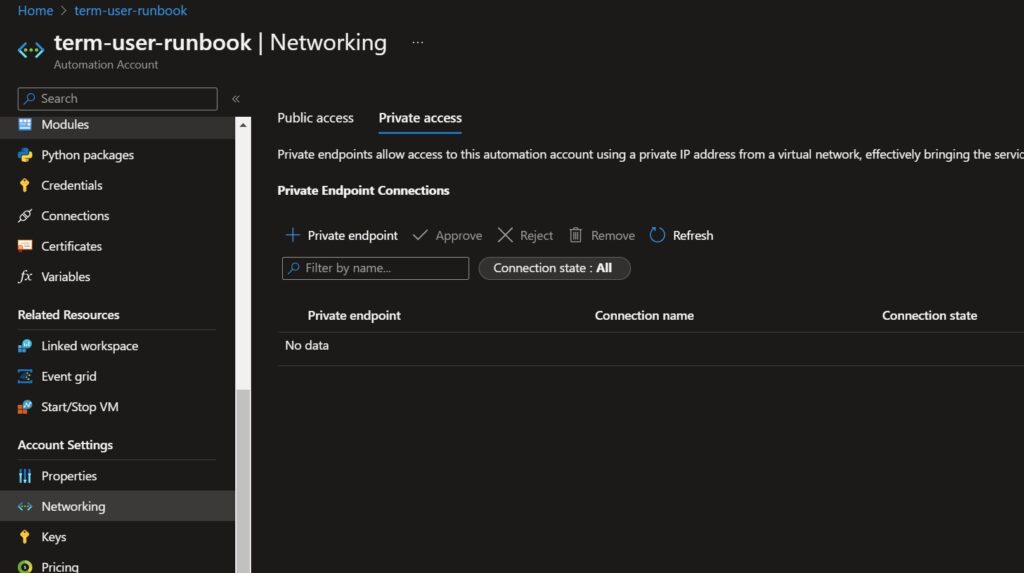
Task: Collapse the sidebar with double chevron
Action: (236, 99)
